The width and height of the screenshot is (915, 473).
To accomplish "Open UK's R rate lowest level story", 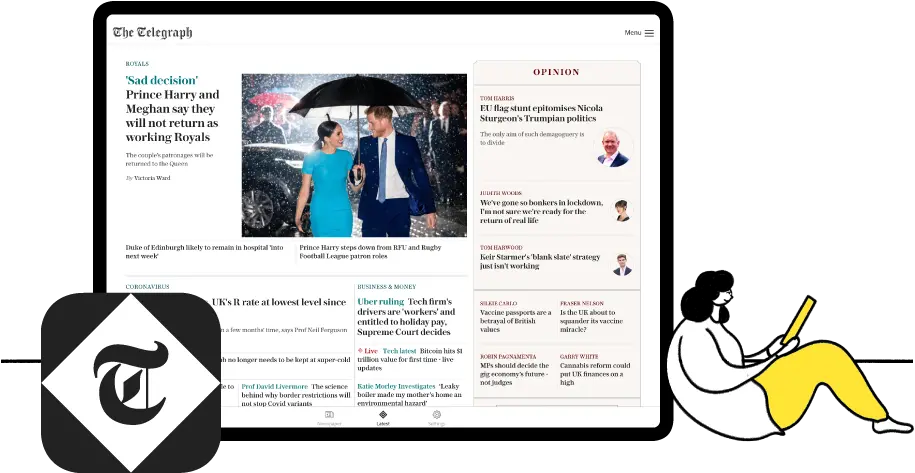I will pyautogui.click(x=279, y=302).
